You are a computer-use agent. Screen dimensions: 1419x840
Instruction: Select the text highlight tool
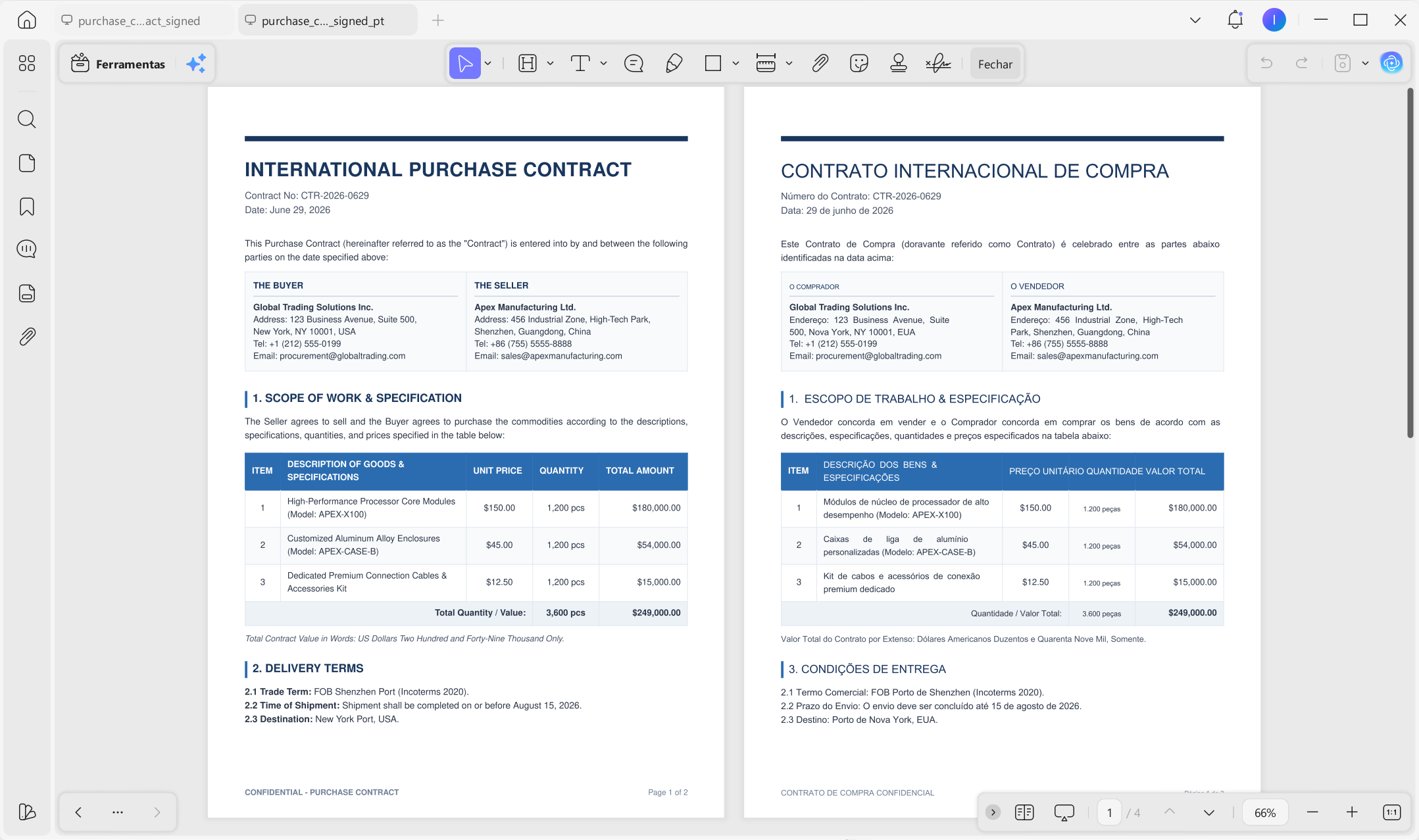[x=528, y=63]
